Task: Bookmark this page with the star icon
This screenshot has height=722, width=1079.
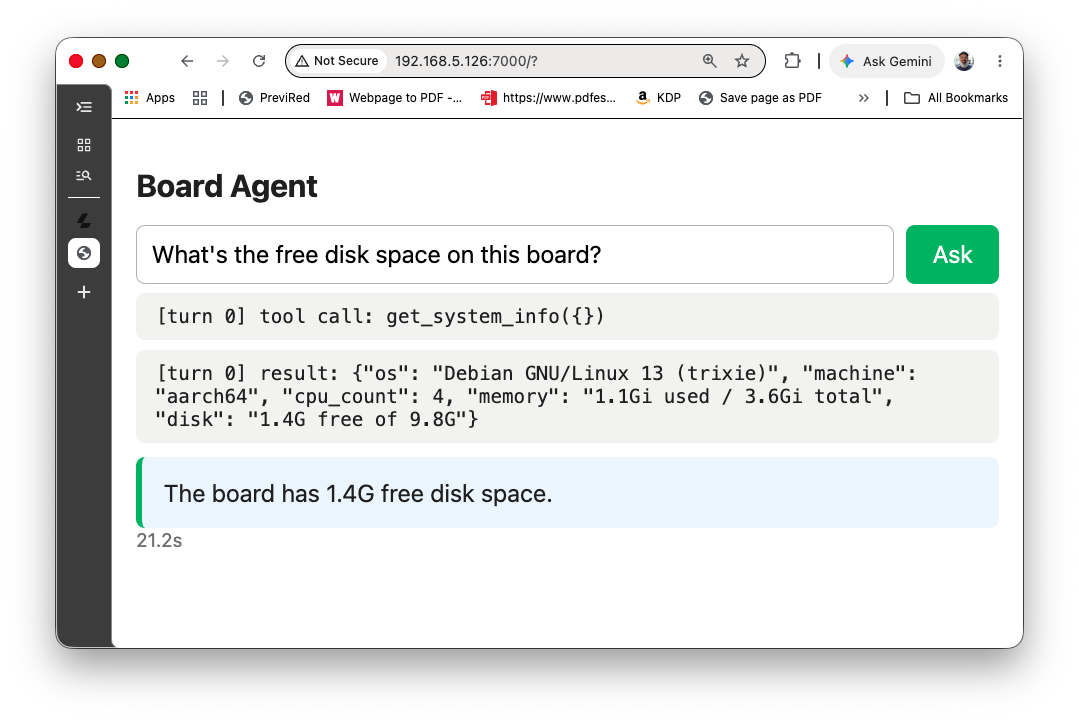Action: coord(742,61)
